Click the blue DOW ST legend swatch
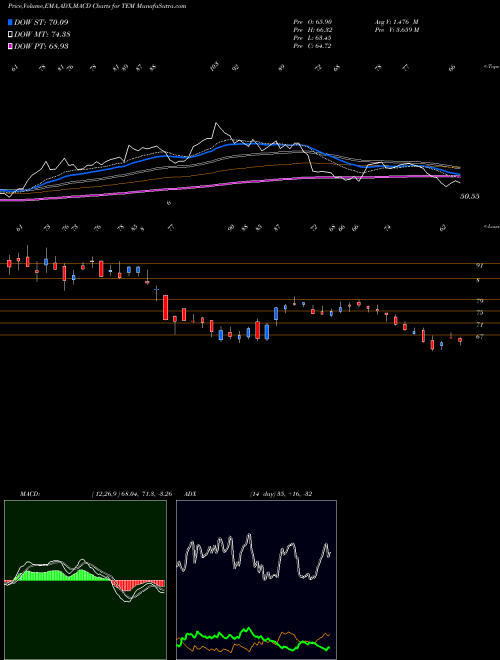The width and height of the screenshot is (500, 660). click(10, 22)
